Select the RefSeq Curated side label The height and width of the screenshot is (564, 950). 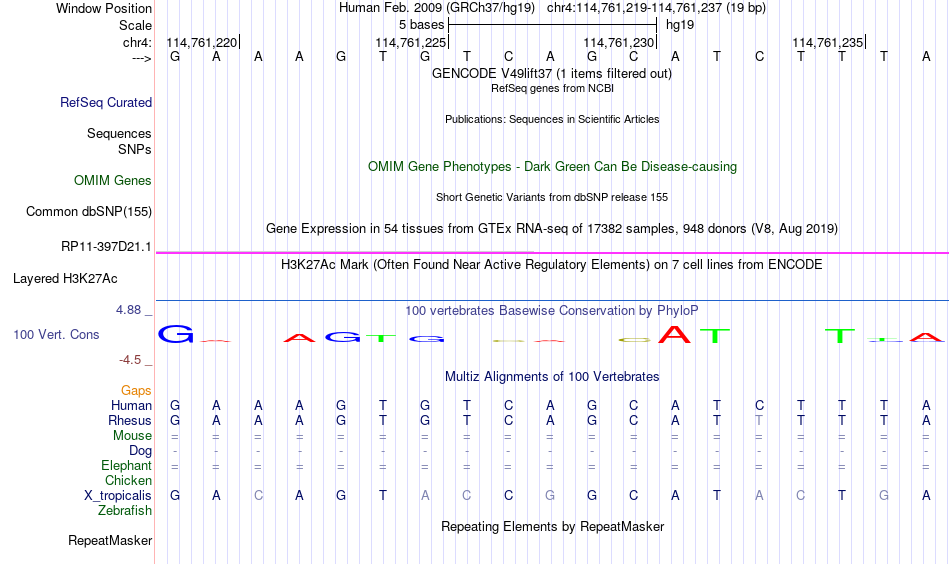pyautogui.click(x=106, y=102)
